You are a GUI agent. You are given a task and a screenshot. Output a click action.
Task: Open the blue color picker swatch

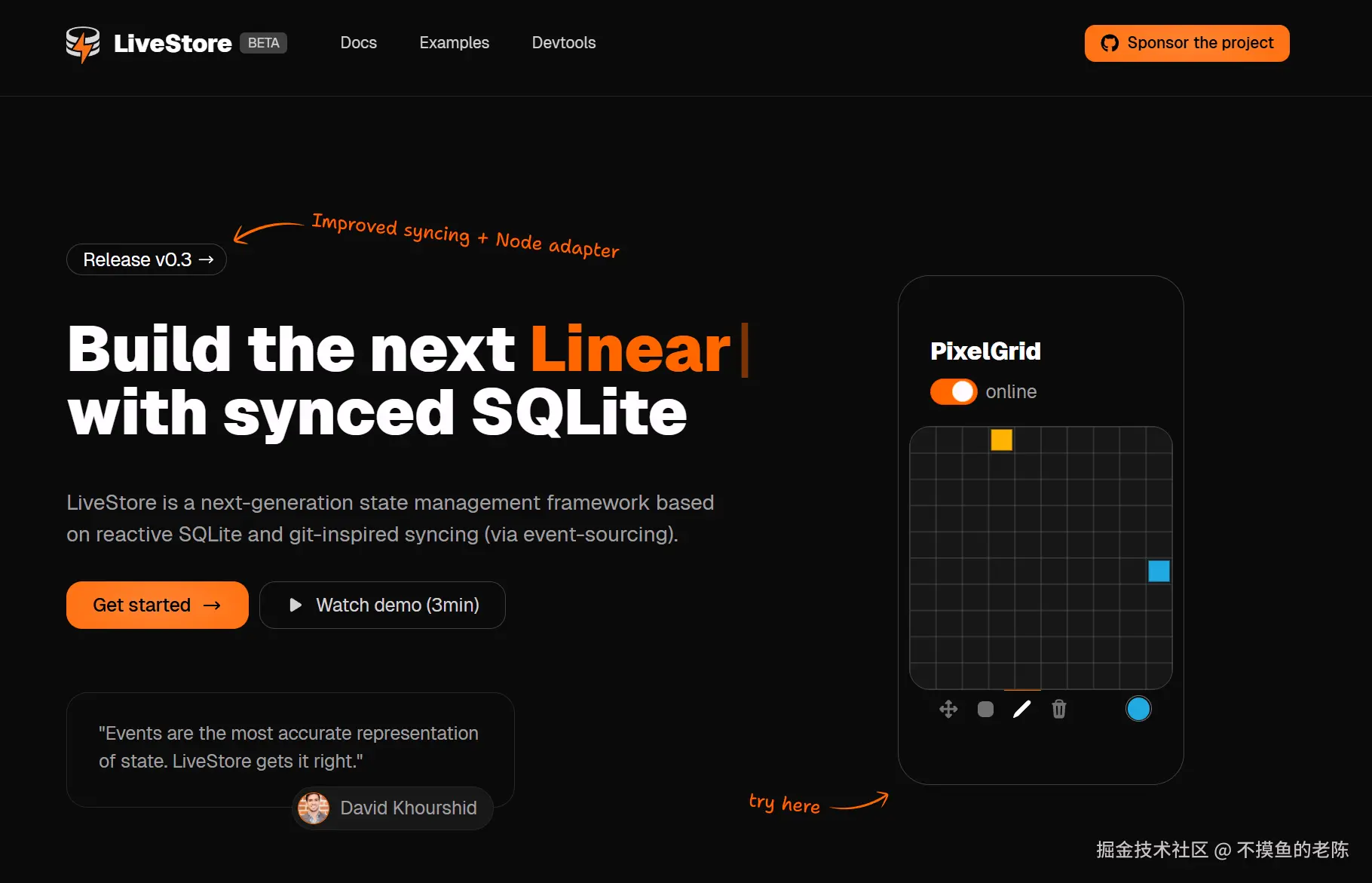[x=1138, y=709]
